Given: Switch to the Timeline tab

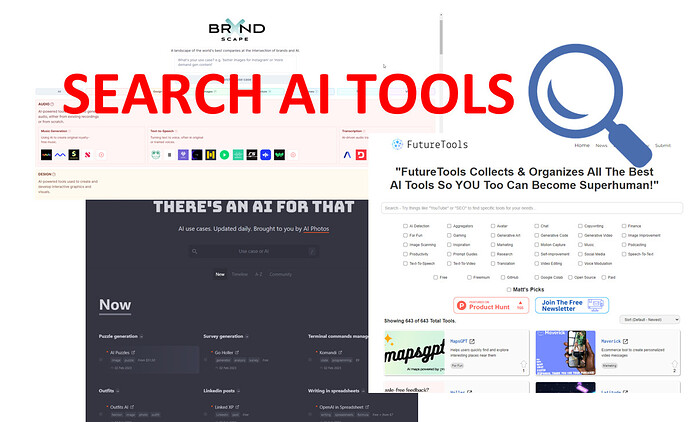Looking at the screenshot, I should point(240,274).
